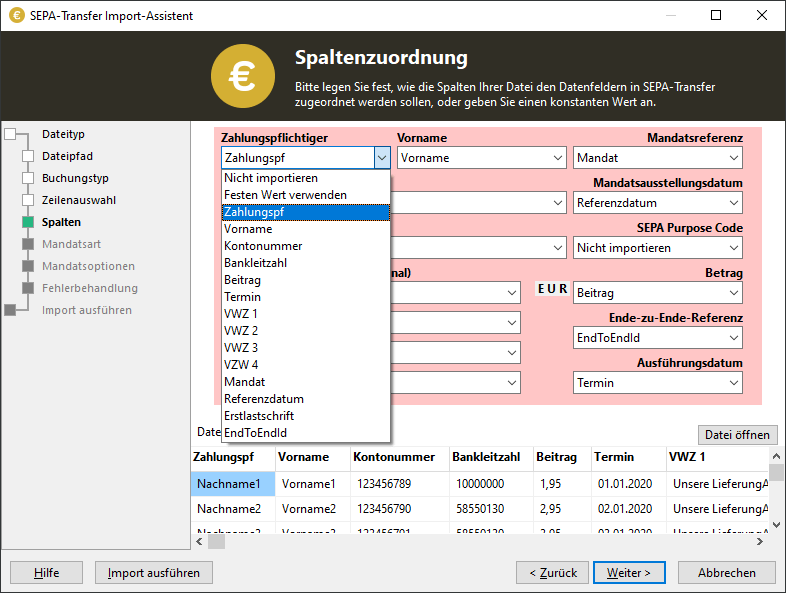This screenshot has width=786, height=593.
Task: Collapse the Zahlungspflichtiger combo box arrow
Action: (382, 158)
